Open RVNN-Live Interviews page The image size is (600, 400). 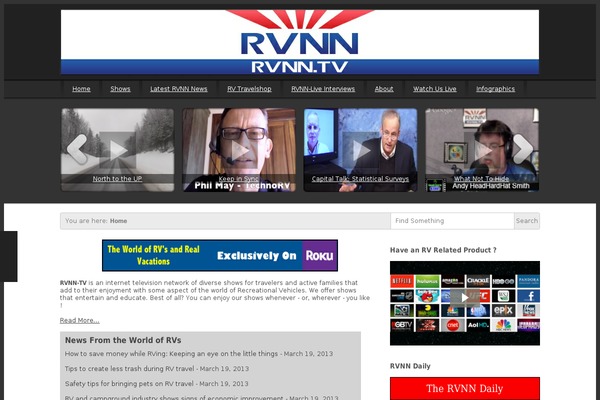pos(323,89)
